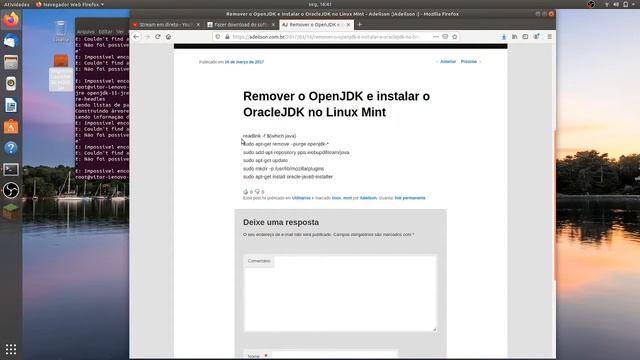Click Atividades in the top bar
640x360 pixels.
pos(17,4)
